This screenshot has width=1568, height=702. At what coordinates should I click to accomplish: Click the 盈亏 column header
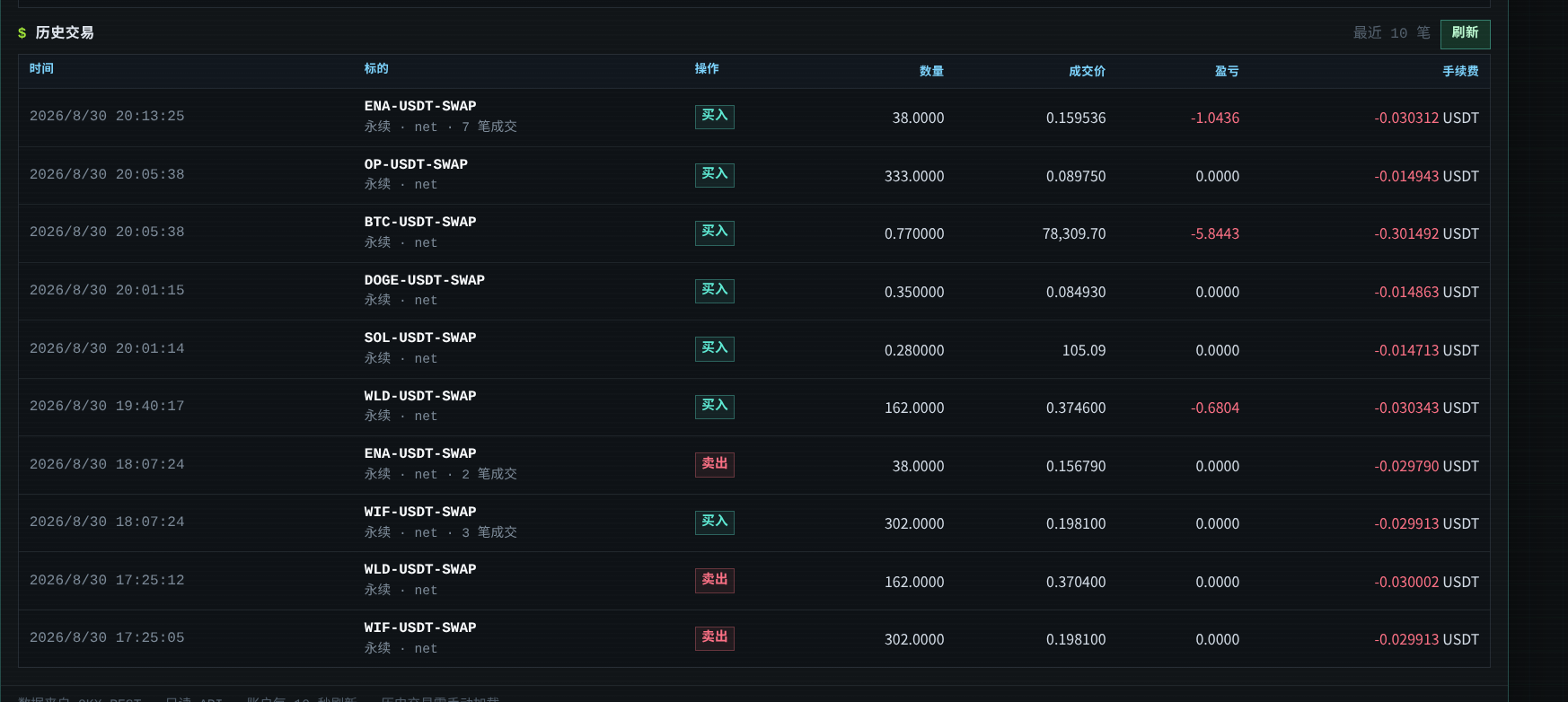(1227, 71)
